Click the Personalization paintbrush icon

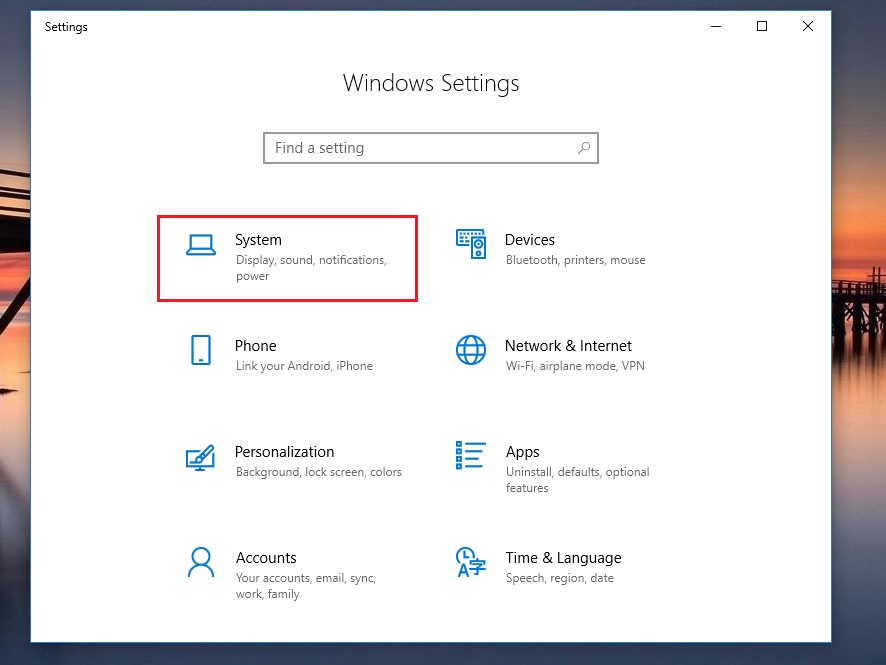(201, 457)
